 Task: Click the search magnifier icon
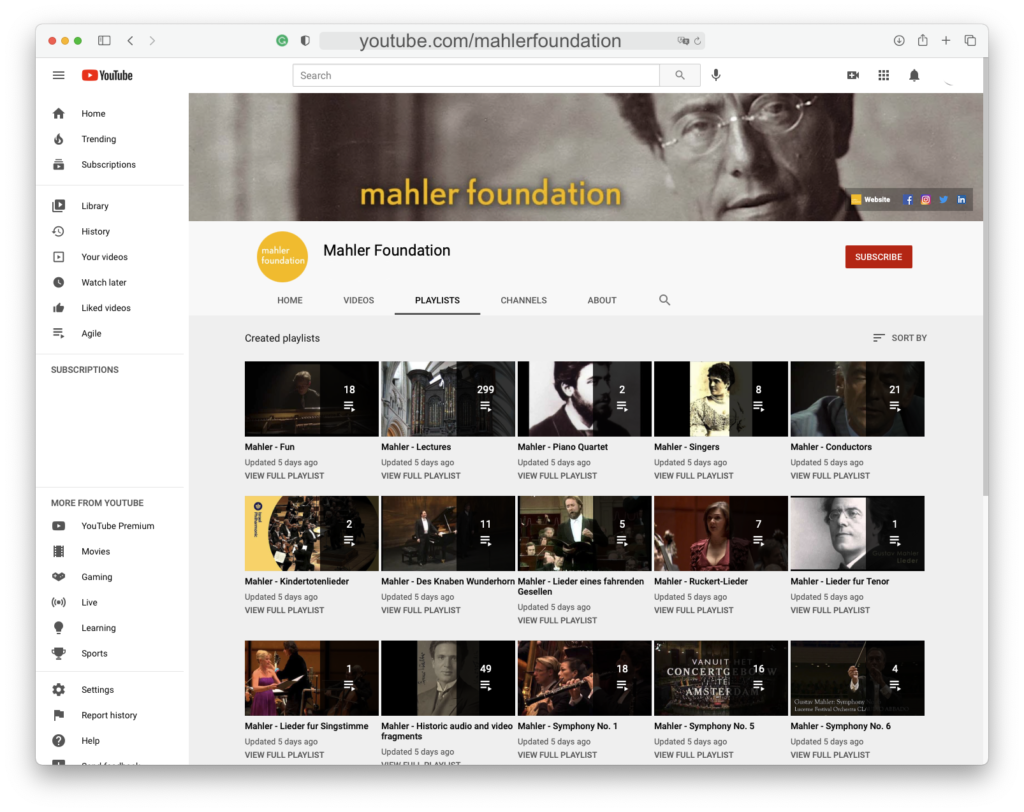coord(681,75)
